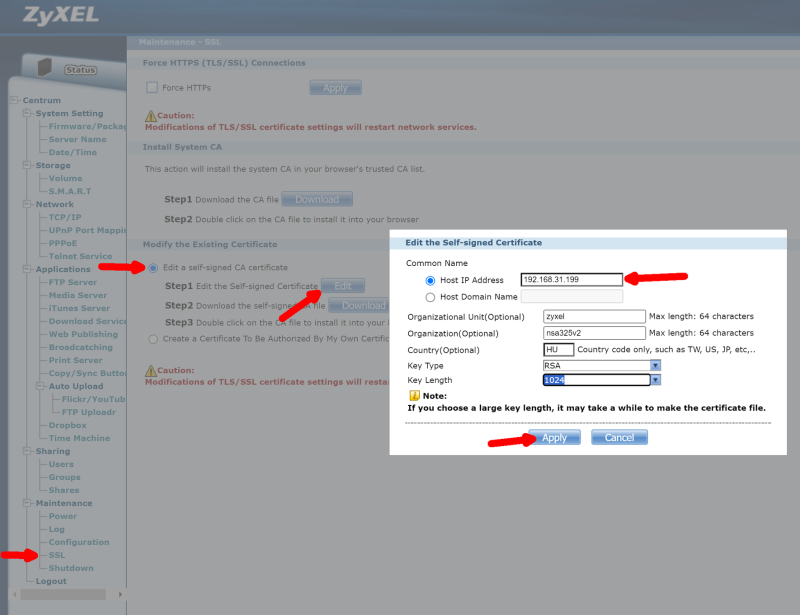Click the Organization field with nsa325v2
Screen dimensions: 800x615
coord(594,333)
